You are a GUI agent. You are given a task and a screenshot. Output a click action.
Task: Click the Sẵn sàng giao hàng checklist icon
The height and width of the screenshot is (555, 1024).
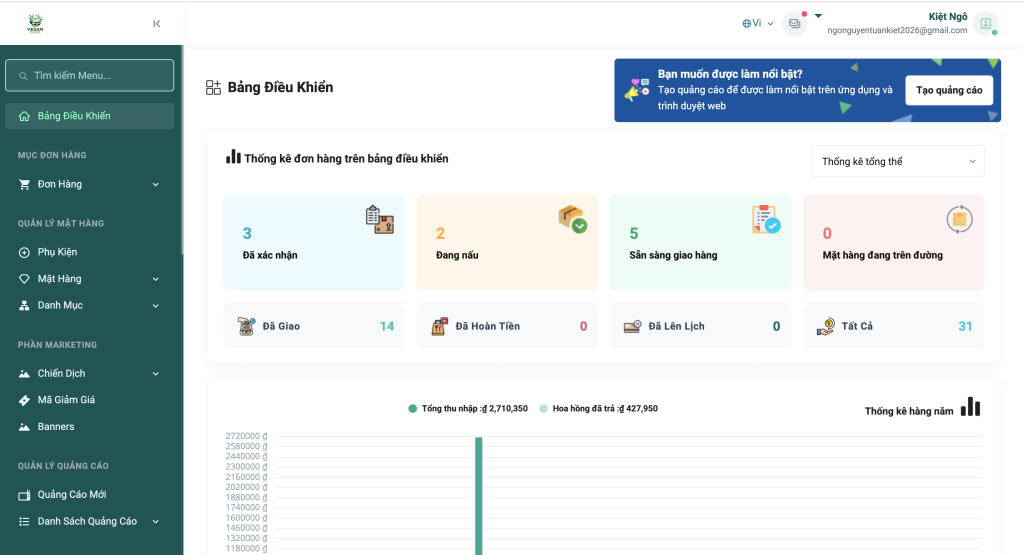point(765,219)
